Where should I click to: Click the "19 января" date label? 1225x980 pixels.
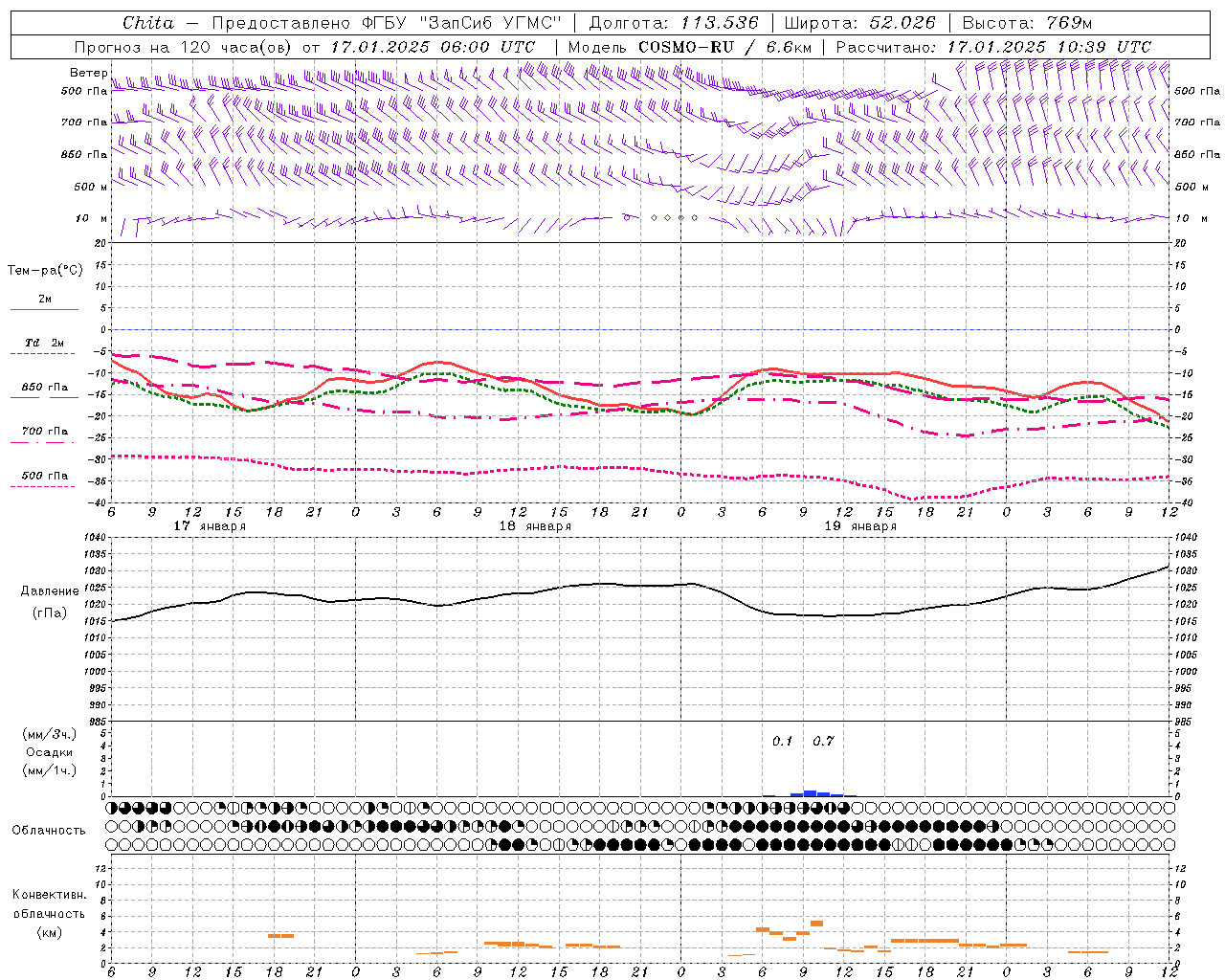(860, 526)
